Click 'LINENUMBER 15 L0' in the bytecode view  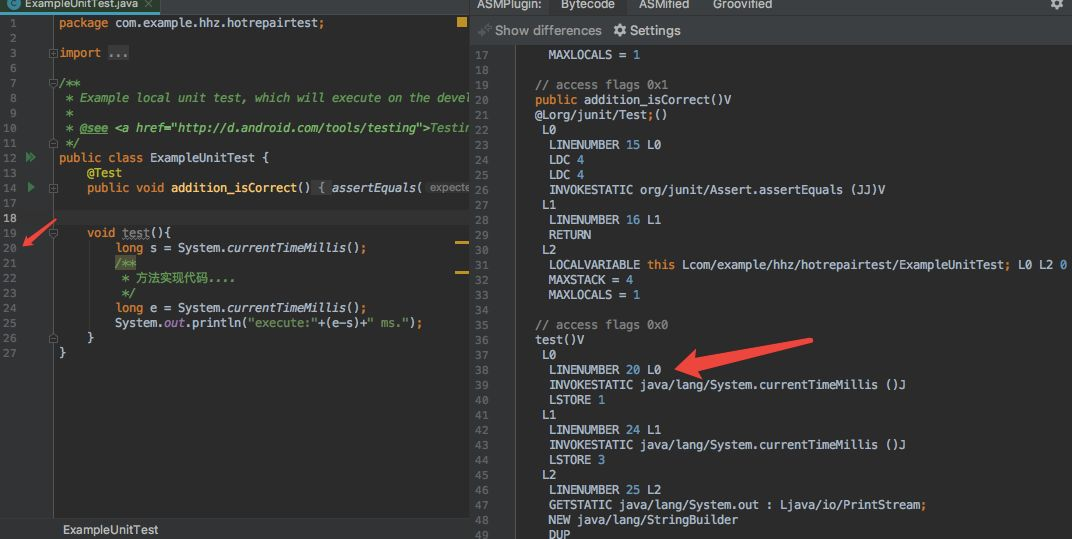coord(604,144)
